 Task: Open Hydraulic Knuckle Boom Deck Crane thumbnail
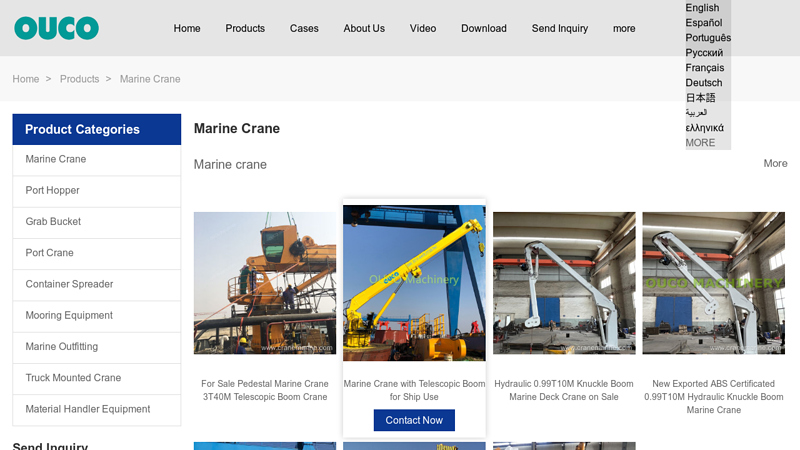(x=564, y=283)
